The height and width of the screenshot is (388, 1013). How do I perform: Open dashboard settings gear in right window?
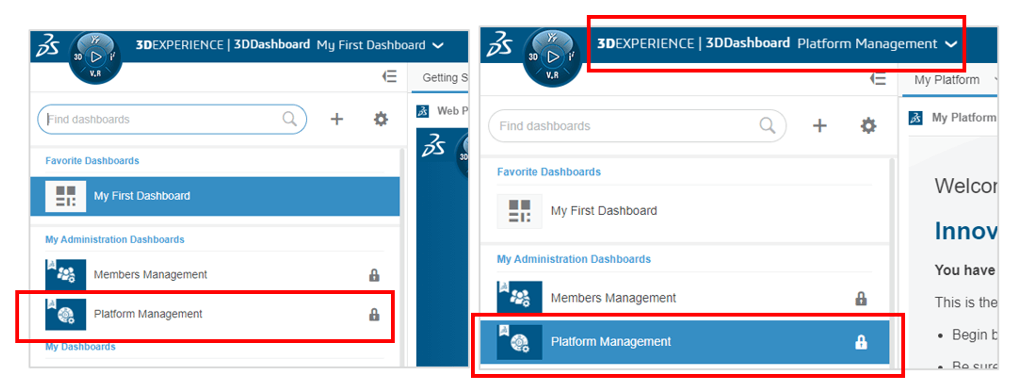click(868, 125)
